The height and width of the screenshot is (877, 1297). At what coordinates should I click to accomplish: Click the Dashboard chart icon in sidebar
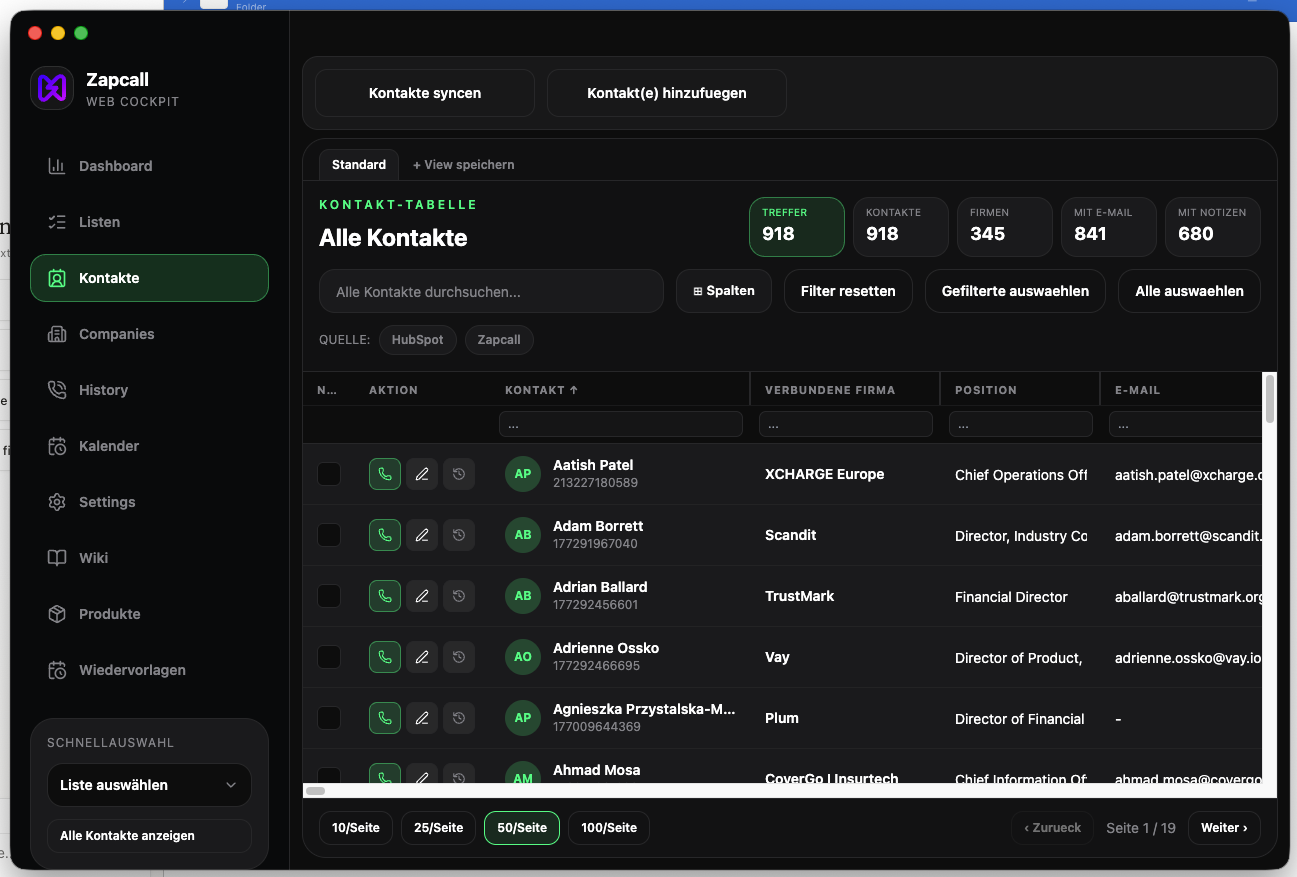tap(57, 166)
